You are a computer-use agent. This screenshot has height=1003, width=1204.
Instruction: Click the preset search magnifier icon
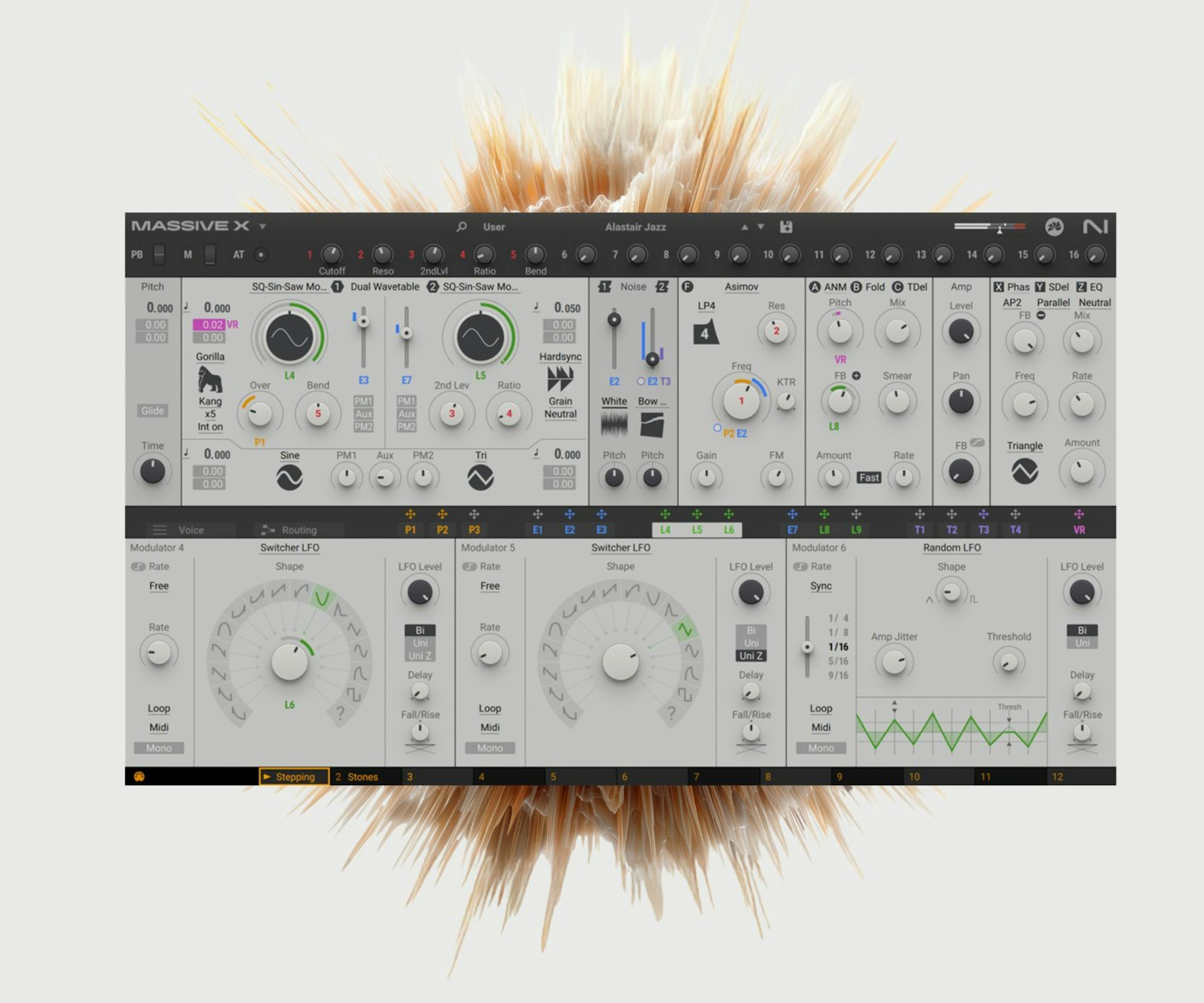click(461, 227)
